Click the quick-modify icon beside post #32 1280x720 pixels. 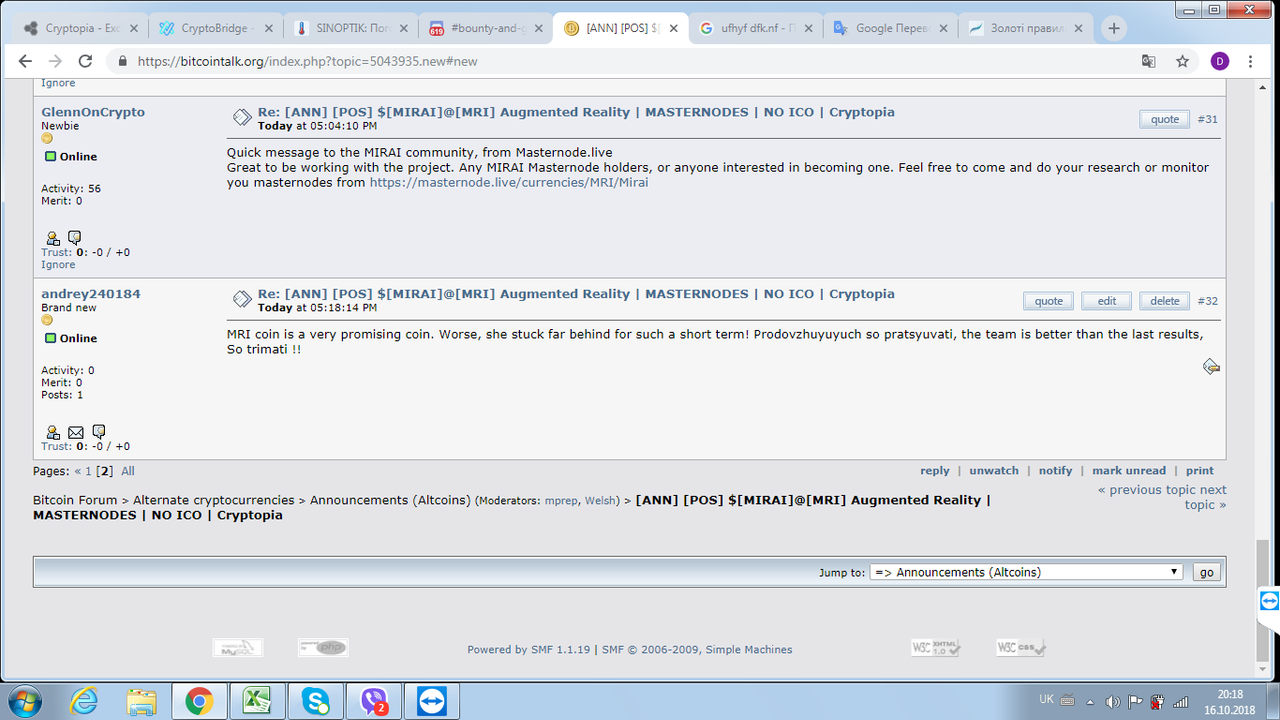[x=1211, y=367]
